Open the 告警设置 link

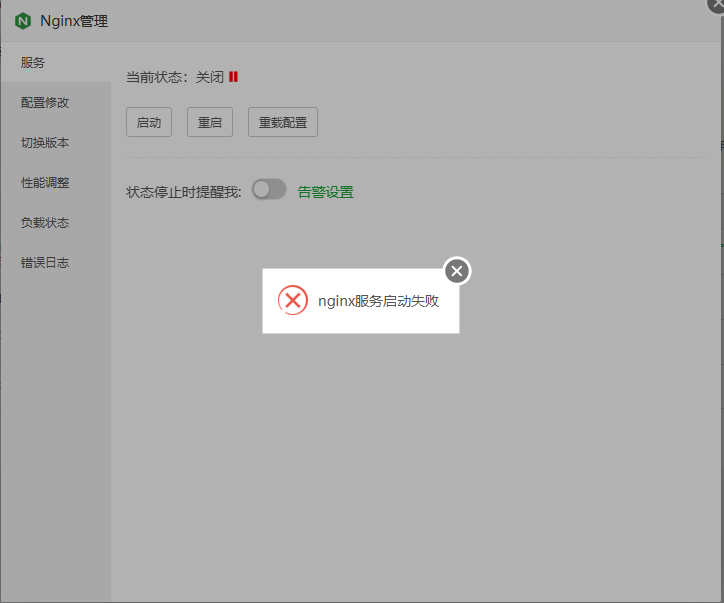[326, 192]
